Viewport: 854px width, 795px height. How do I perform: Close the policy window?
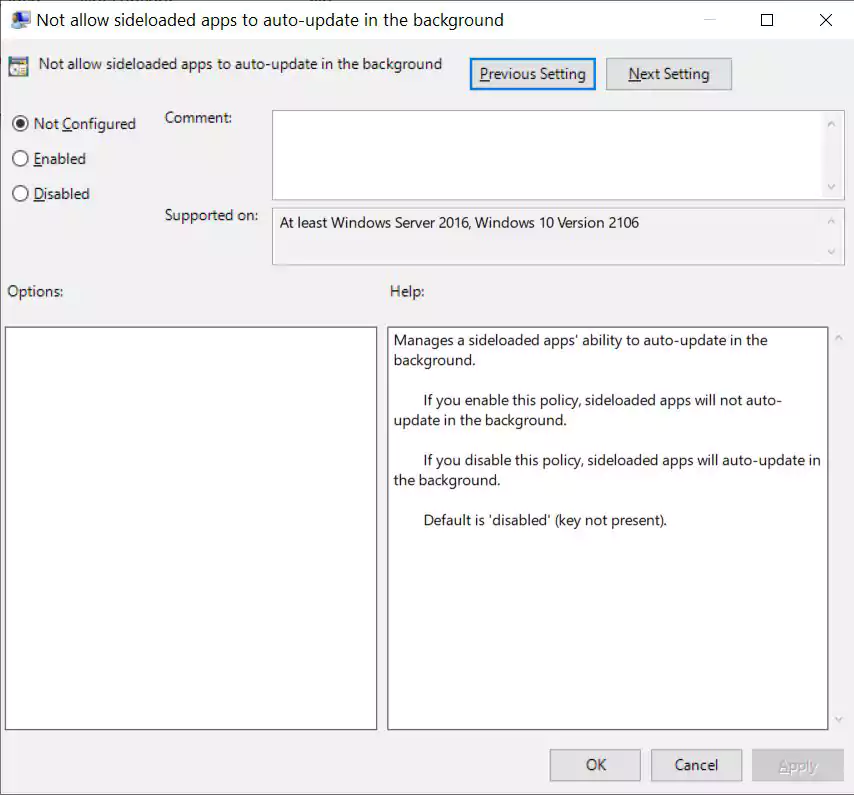[826, 20]
